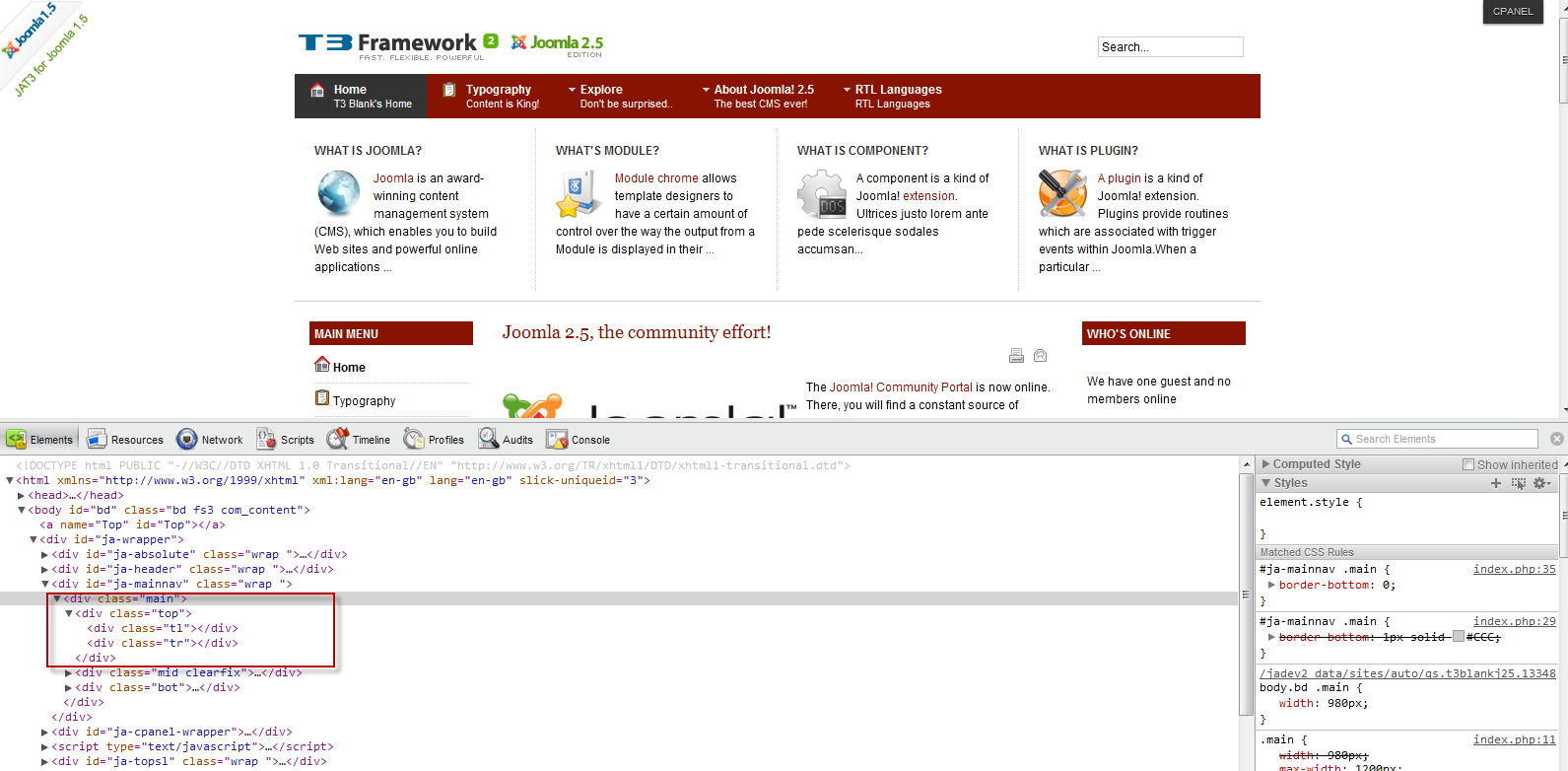
Task: Toggle the Show inherited checkbox
Action: (1468, 464)
